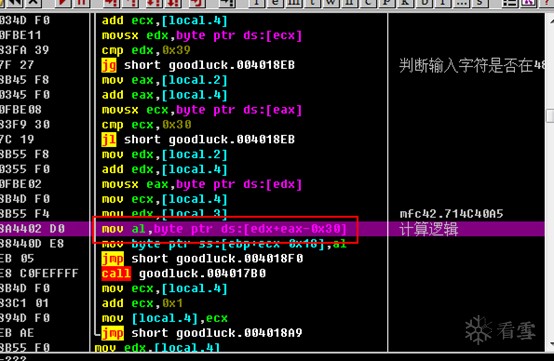Click hex bytes '83F9 30'
The width and height of the screenshot is (554, 361).
tap(25, 125)
